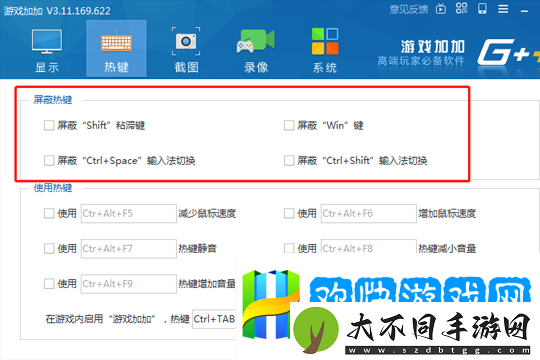Click the colored squares icon above 系统

point(325,41)
